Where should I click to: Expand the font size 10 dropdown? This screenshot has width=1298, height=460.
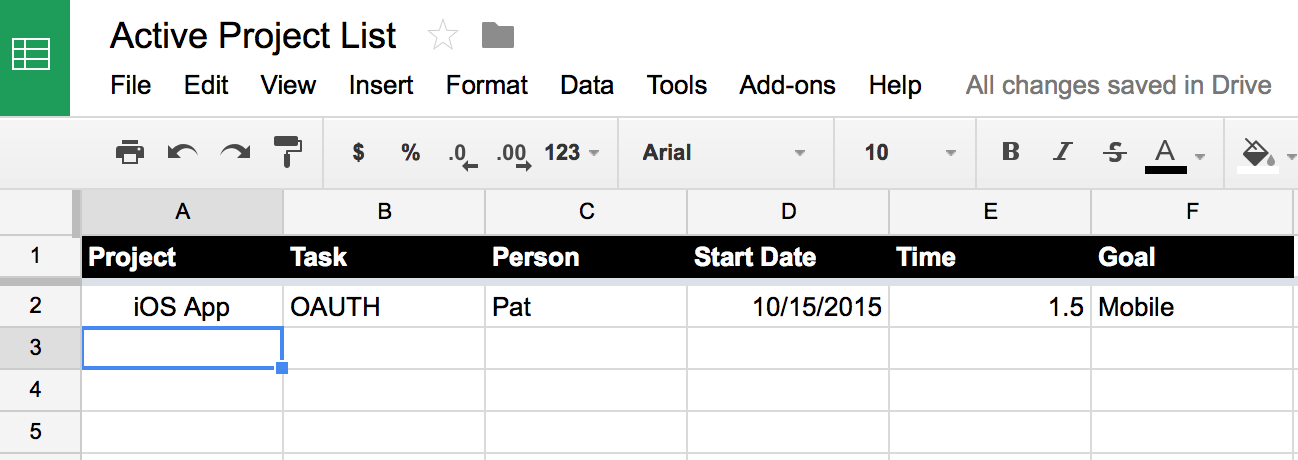click(910, 153)
